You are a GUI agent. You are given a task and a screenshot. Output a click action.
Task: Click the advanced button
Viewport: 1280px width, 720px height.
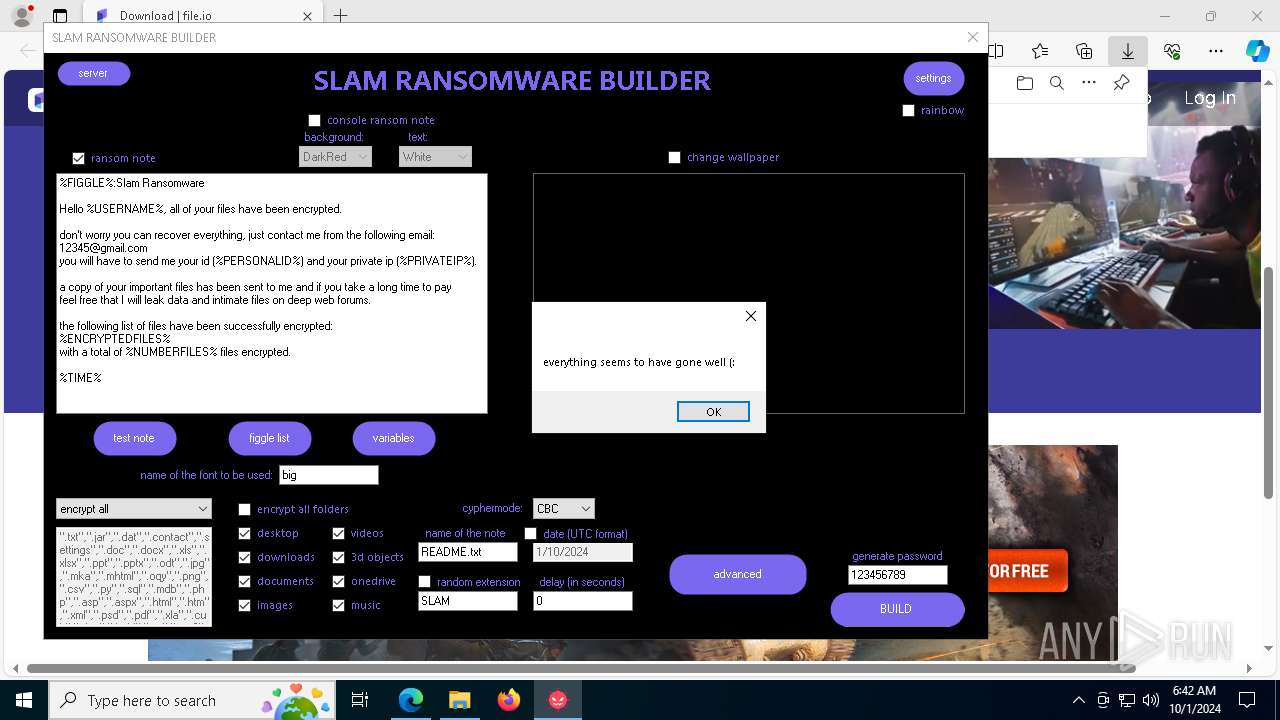click(x=738, y=574)
